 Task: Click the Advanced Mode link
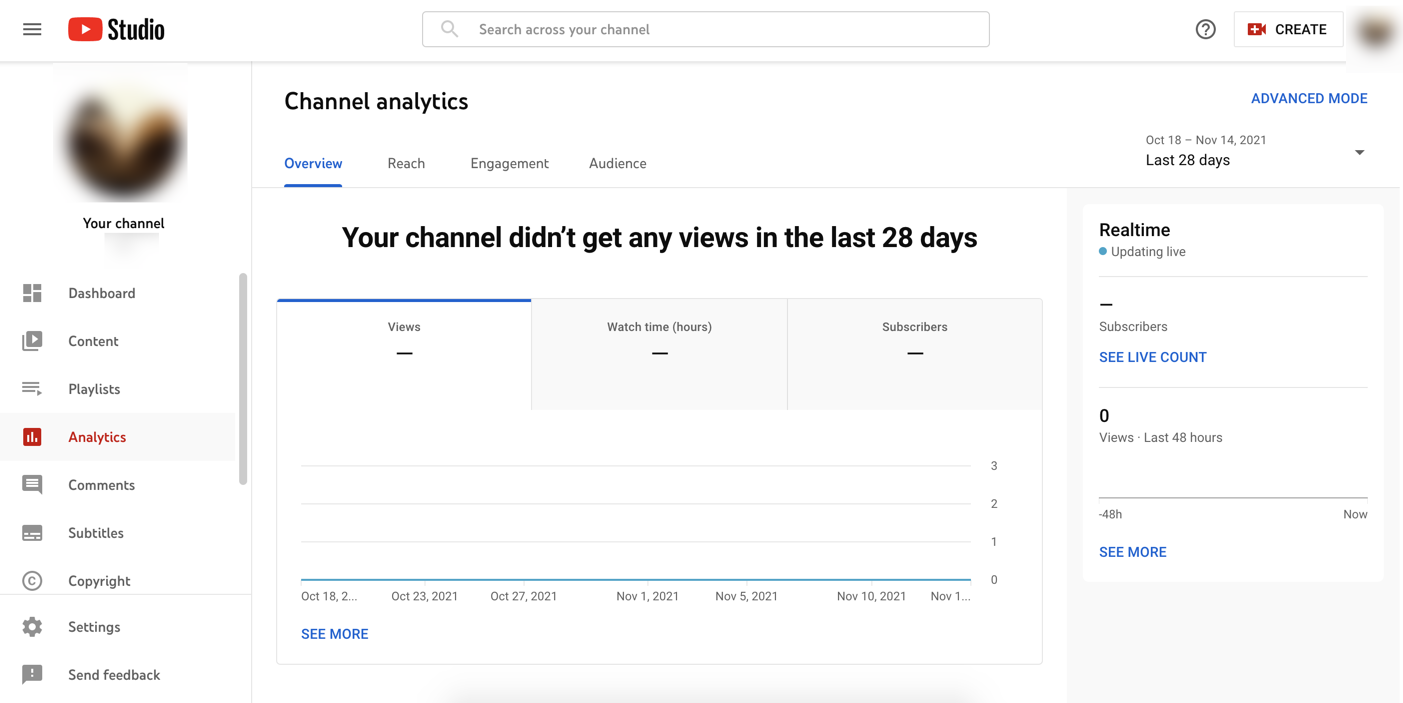[x=1309, y=98]
